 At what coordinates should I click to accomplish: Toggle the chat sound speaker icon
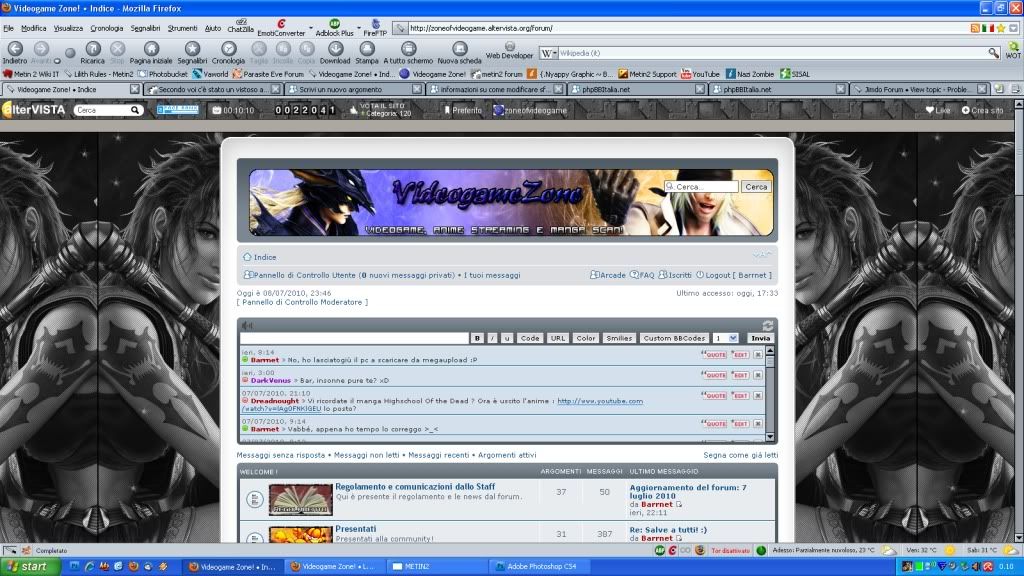coord(247,326)
